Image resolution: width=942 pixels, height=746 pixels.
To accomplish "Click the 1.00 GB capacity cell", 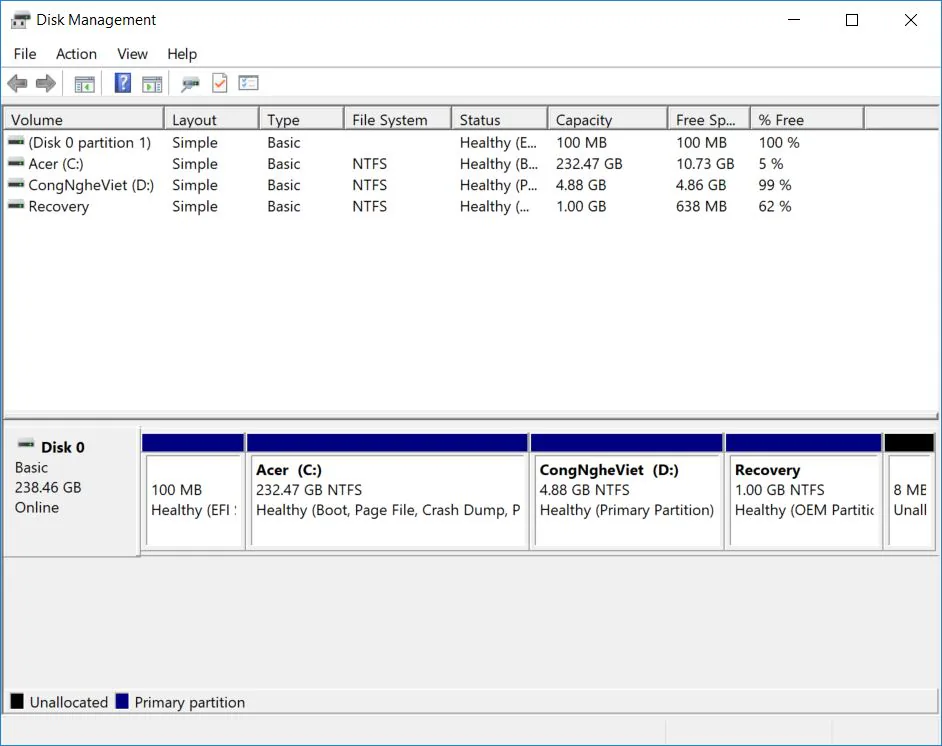I will click(x=581, y=207).
